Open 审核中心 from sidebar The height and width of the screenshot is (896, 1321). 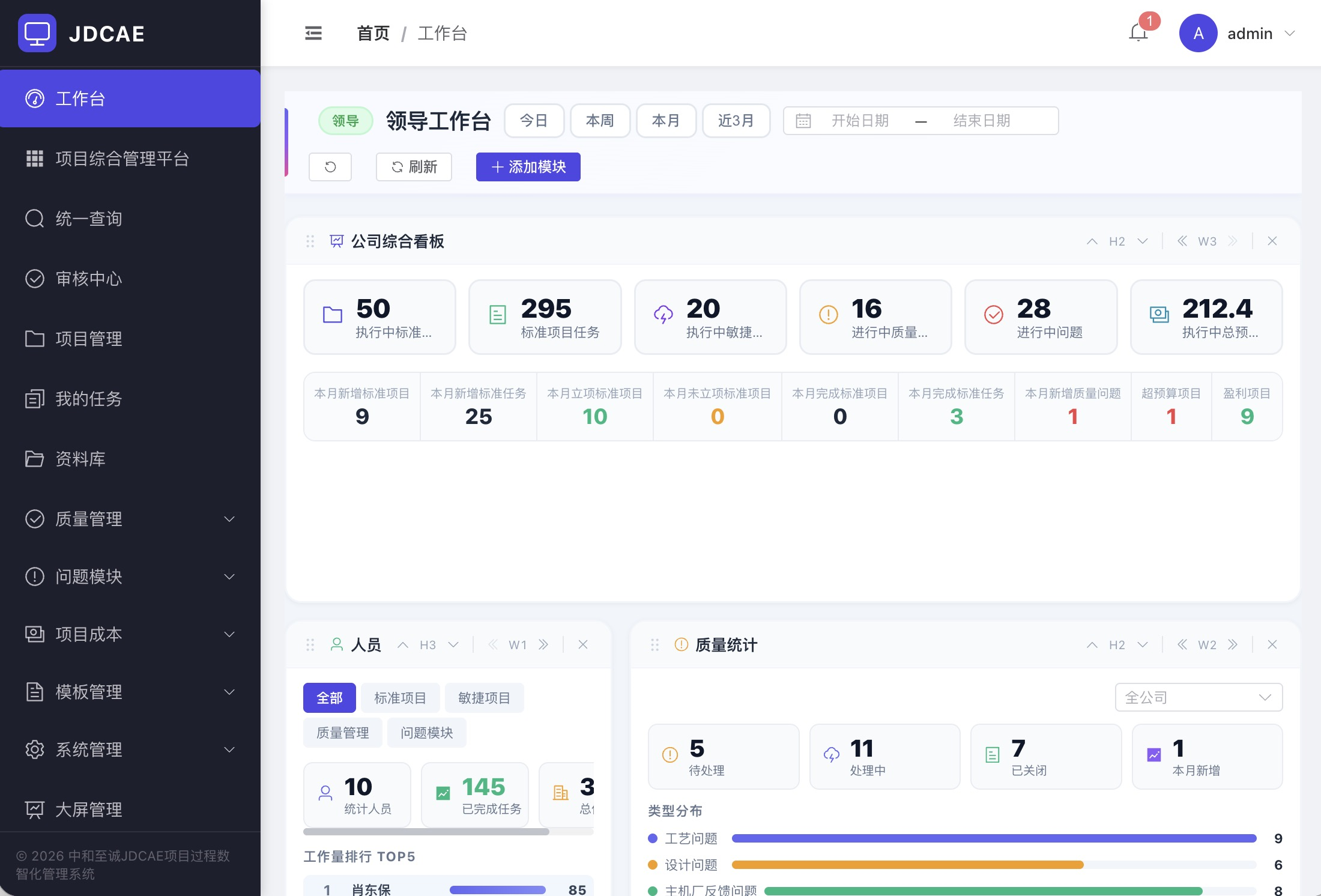point(130,279)
